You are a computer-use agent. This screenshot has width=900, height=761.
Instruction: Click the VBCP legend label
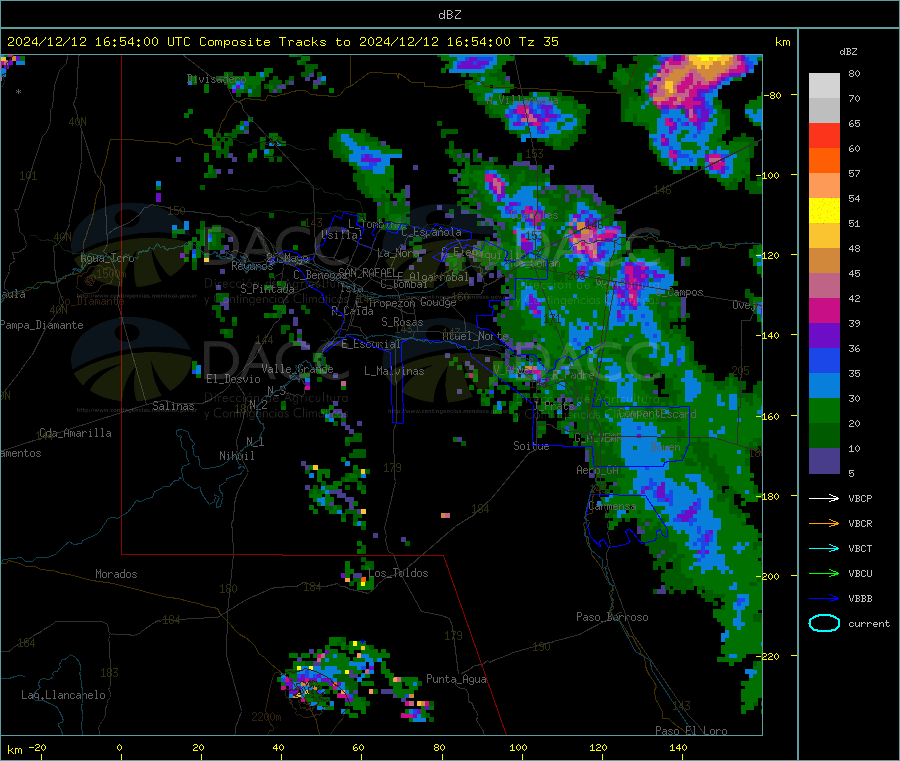coord(860,498)
